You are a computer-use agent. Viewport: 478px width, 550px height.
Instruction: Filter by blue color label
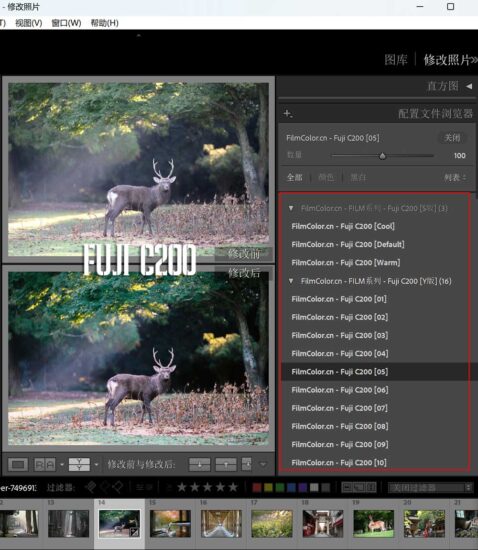[x=291, y=487]
